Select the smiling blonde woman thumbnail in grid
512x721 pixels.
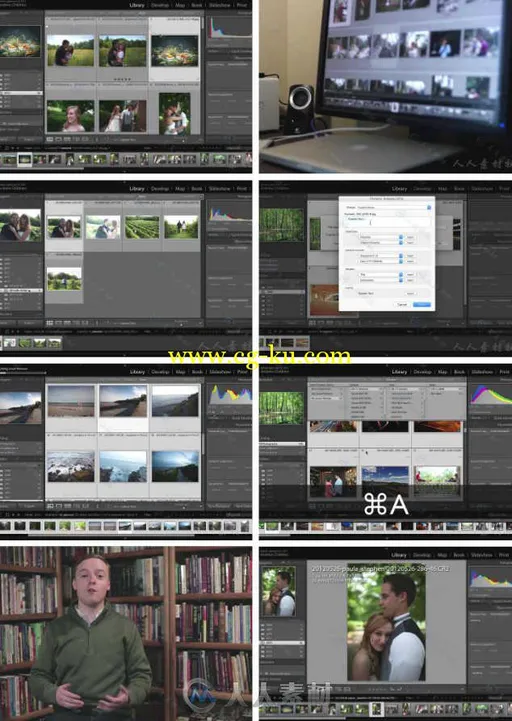point(70,116)
